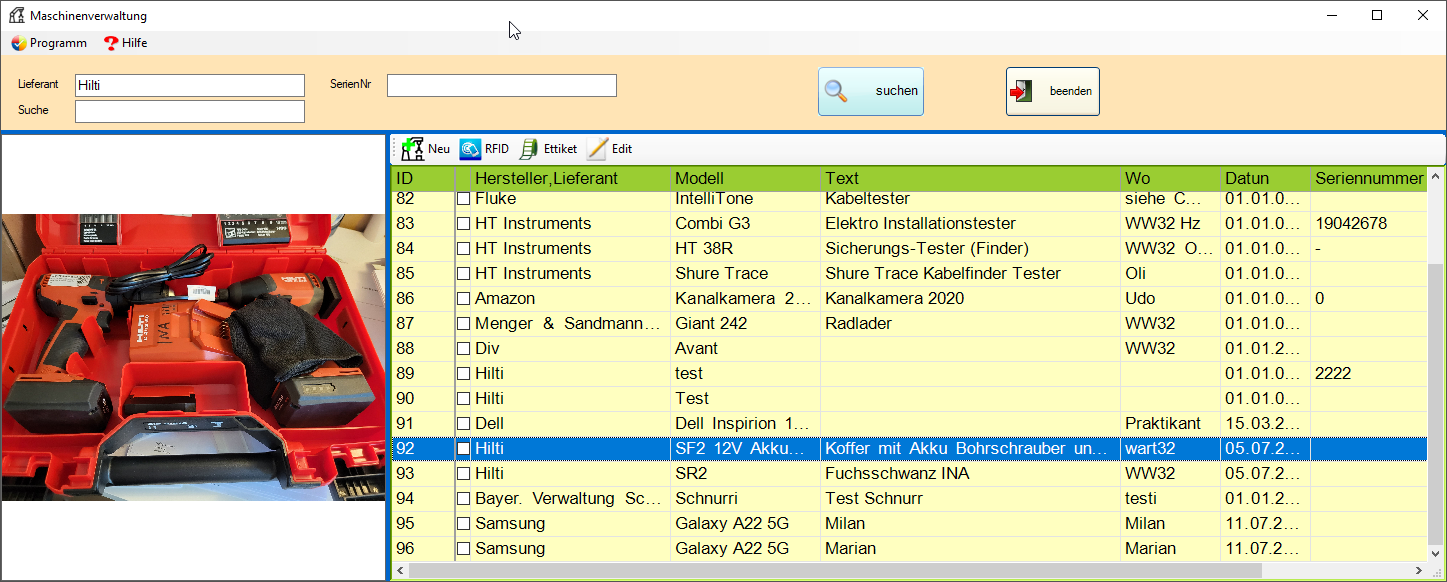This screenshot has width=1447, height=582.
Task: Select the Test Schnurr text cell
Action: pyautogui.click(x=970, y=499)
